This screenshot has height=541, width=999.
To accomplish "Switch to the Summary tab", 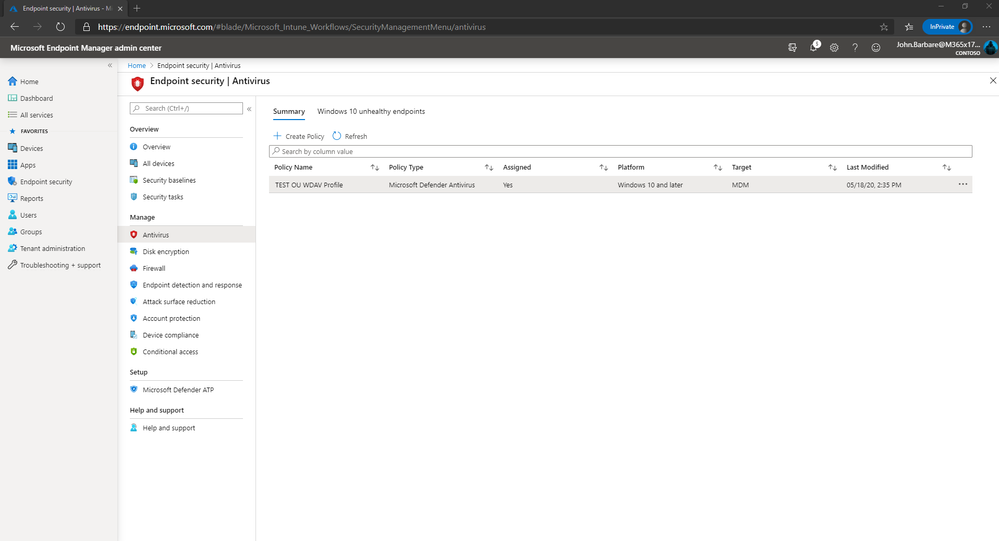I will (x=289, y=112).
